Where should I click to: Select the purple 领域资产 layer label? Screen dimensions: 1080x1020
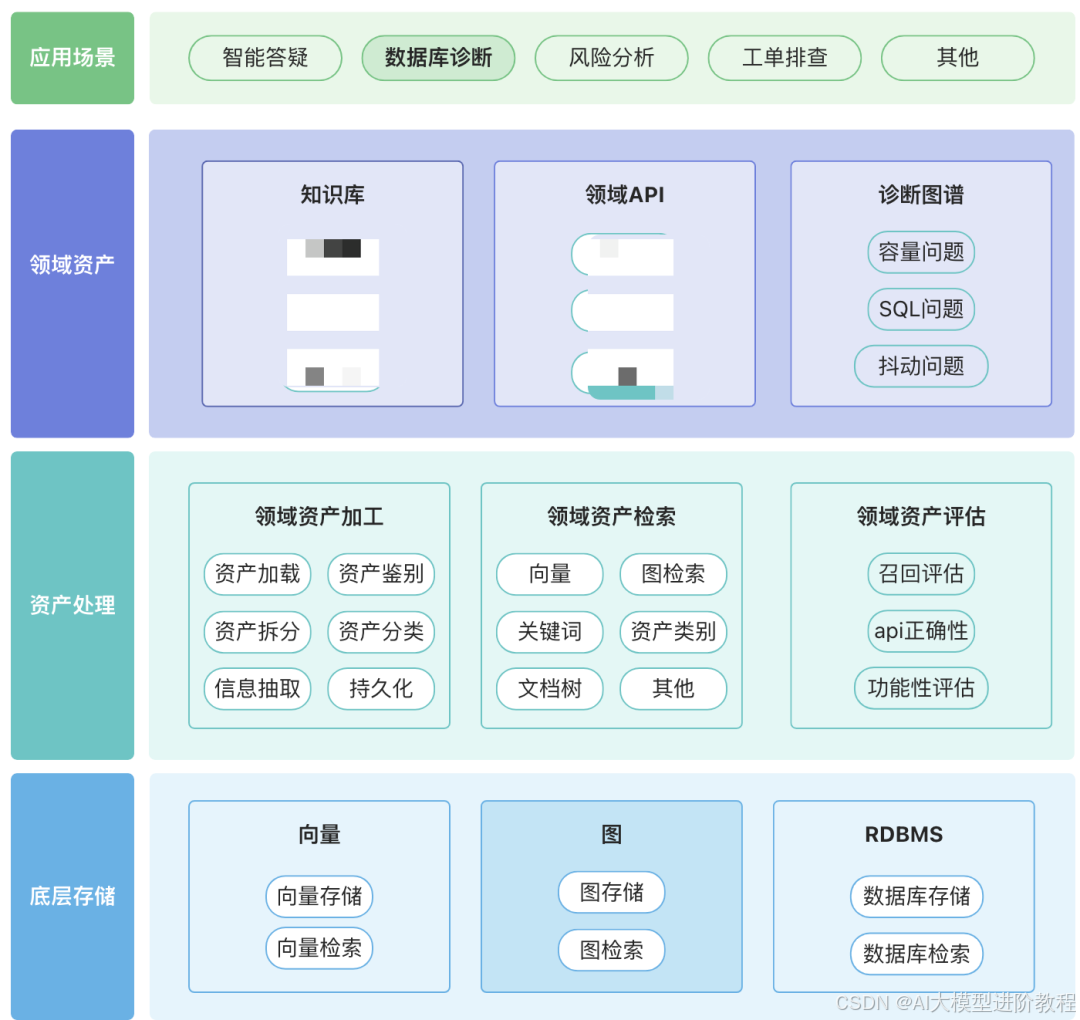(72, 284)
